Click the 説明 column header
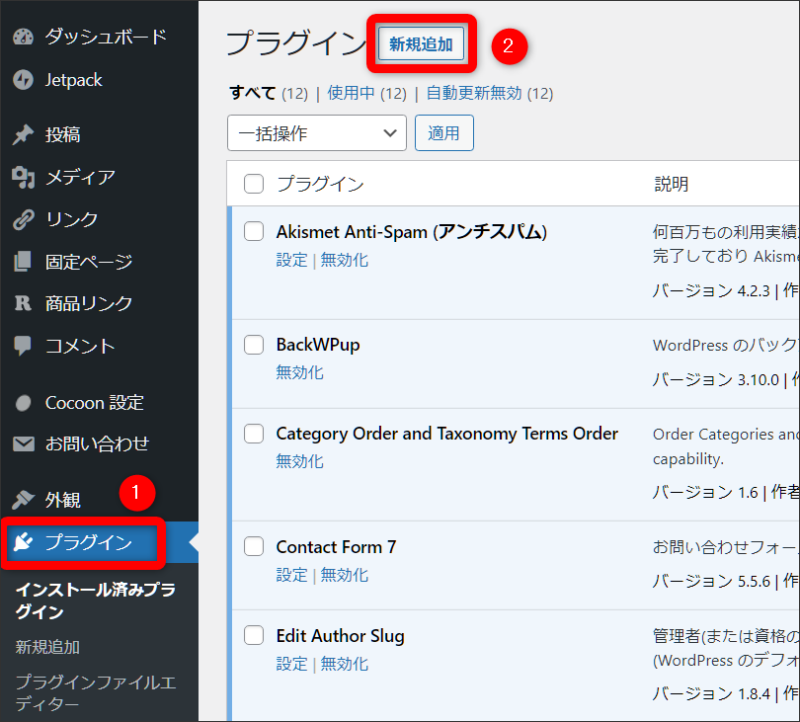The width and height of the screenshot is (800, 722). coord(671,184)
